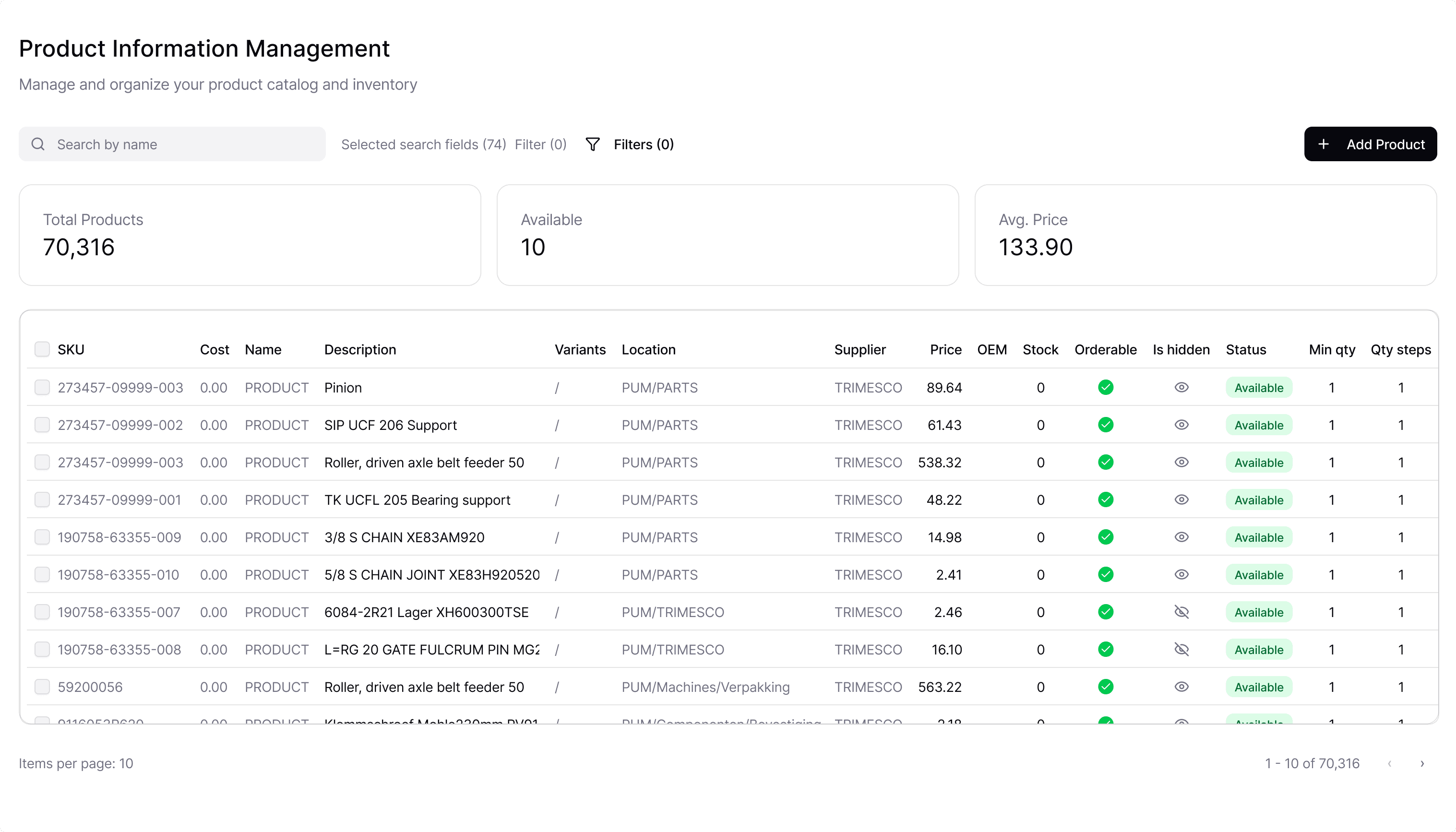The height and width of the screenshot is (832, 1456).
Task: Click green orderable checkmark for Pinion row
Action: tap(1105, 387)
